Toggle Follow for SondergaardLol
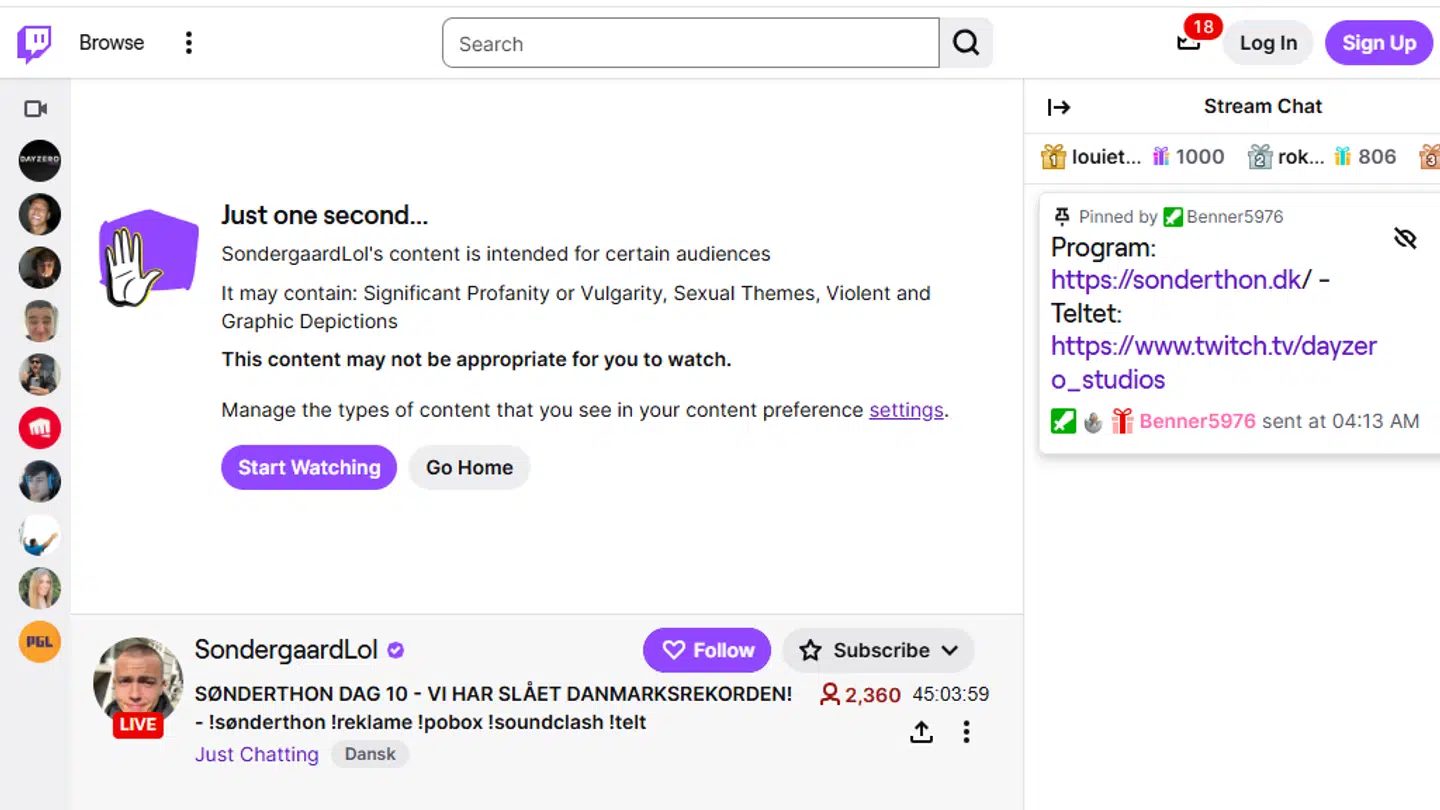The image size is (1440, 810). point(707,650)
